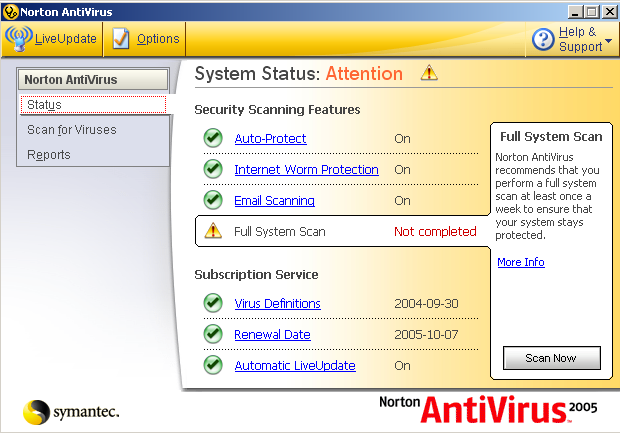Select the Status sidebar item
This screenshot has width=620, height=433.
[x=93, y=105]
